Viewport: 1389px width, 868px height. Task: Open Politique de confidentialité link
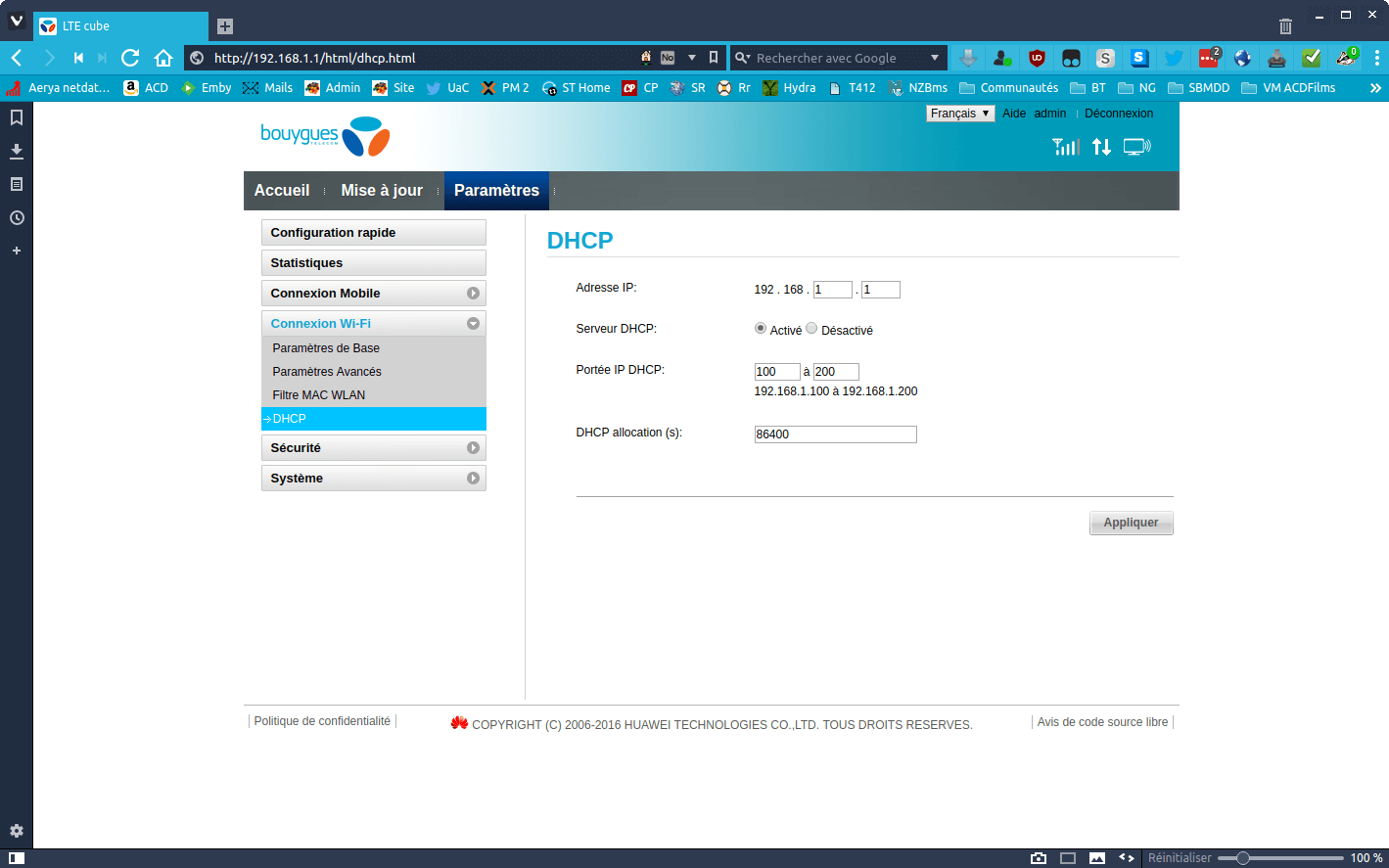(x=322, y=721)
